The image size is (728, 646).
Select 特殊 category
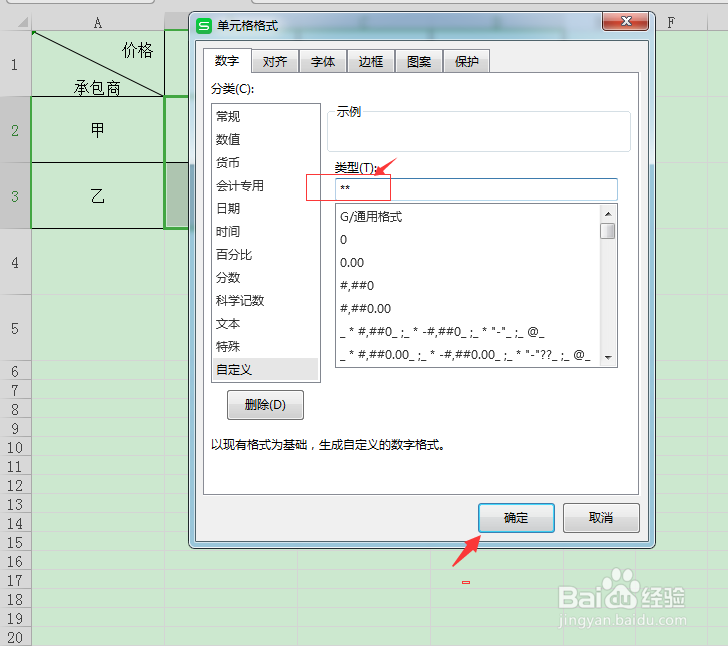266,346
